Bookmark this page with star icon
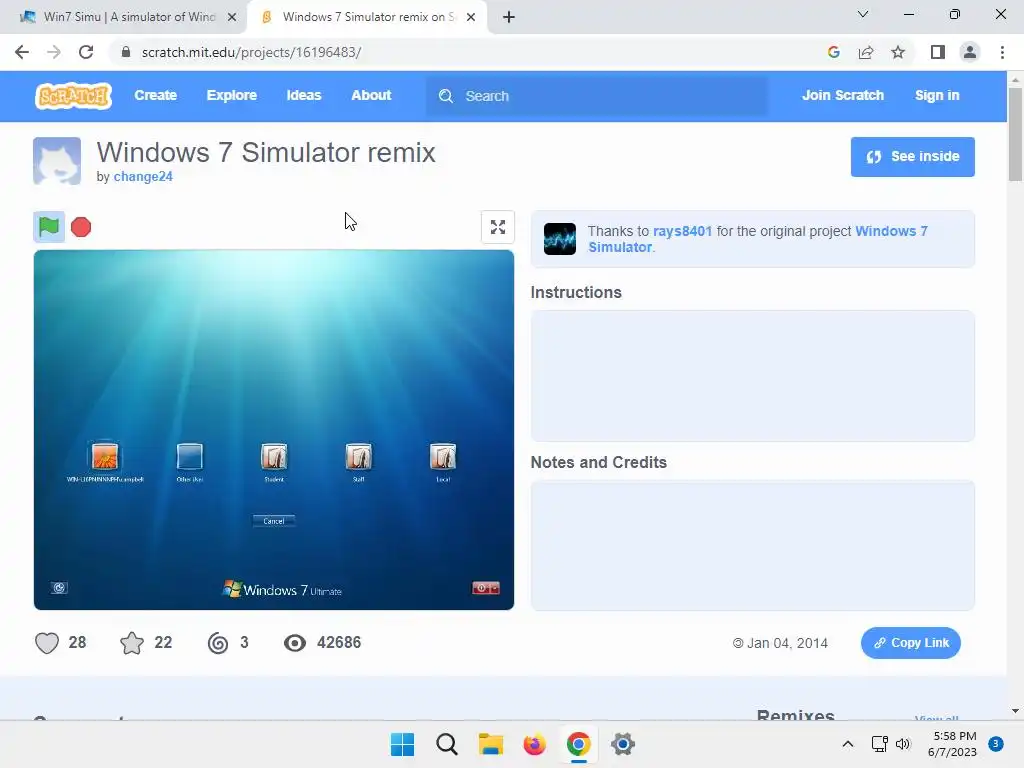Screen dimensions: 1024x768 tap(898, 52)
